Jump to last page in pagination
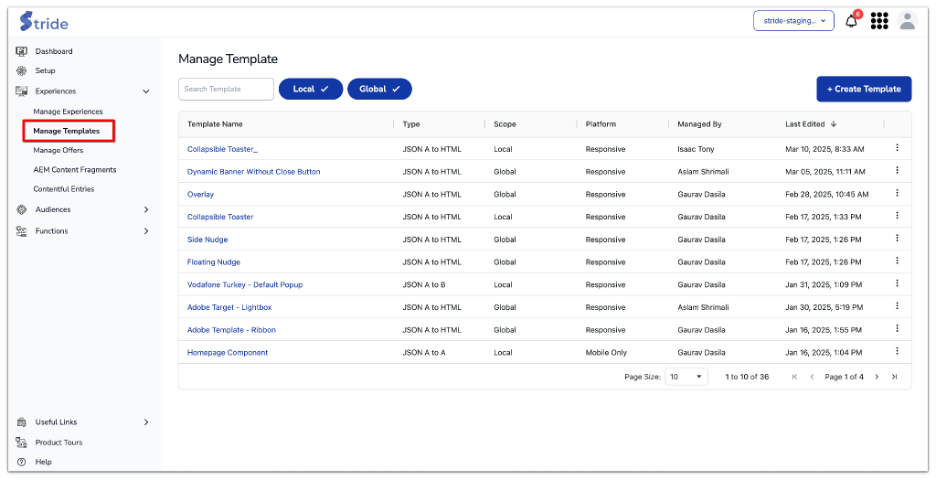 coord(894,377)
